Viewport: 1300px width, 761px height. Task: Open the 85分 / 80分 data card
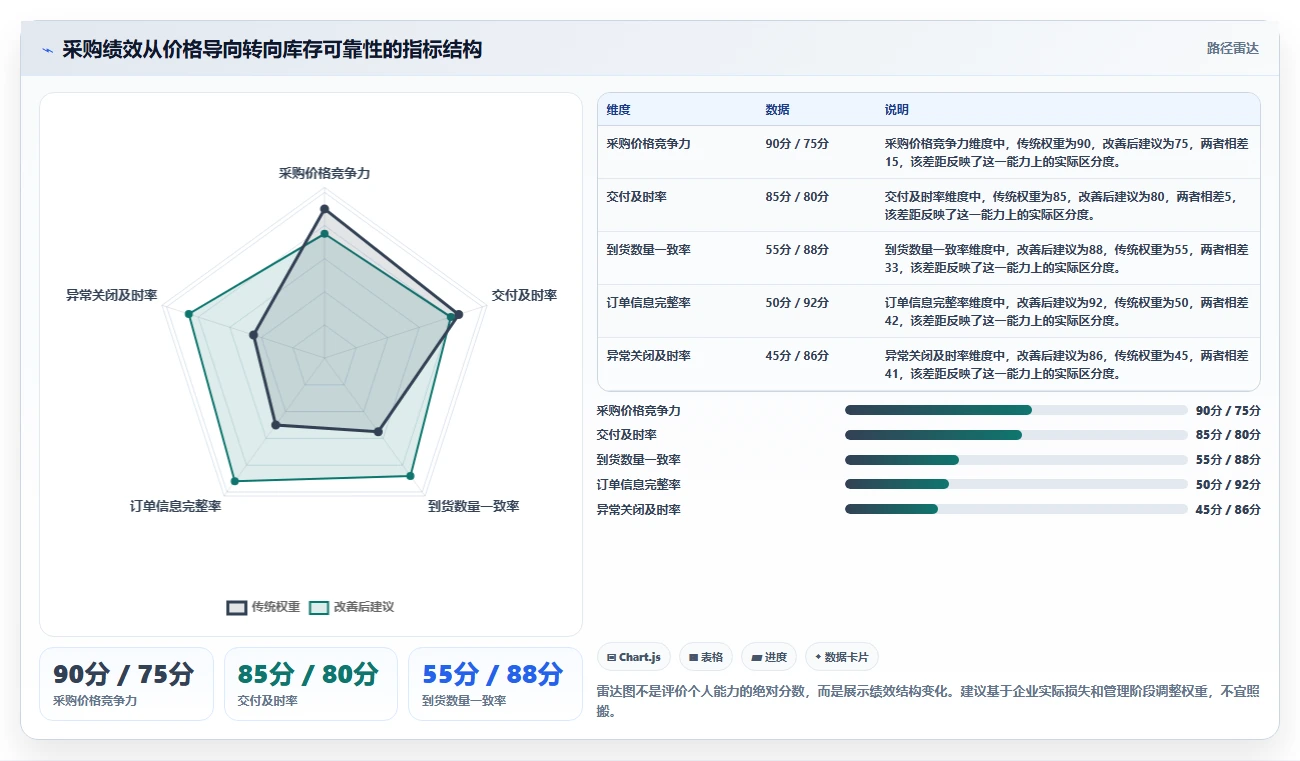(x=311, y=684)
